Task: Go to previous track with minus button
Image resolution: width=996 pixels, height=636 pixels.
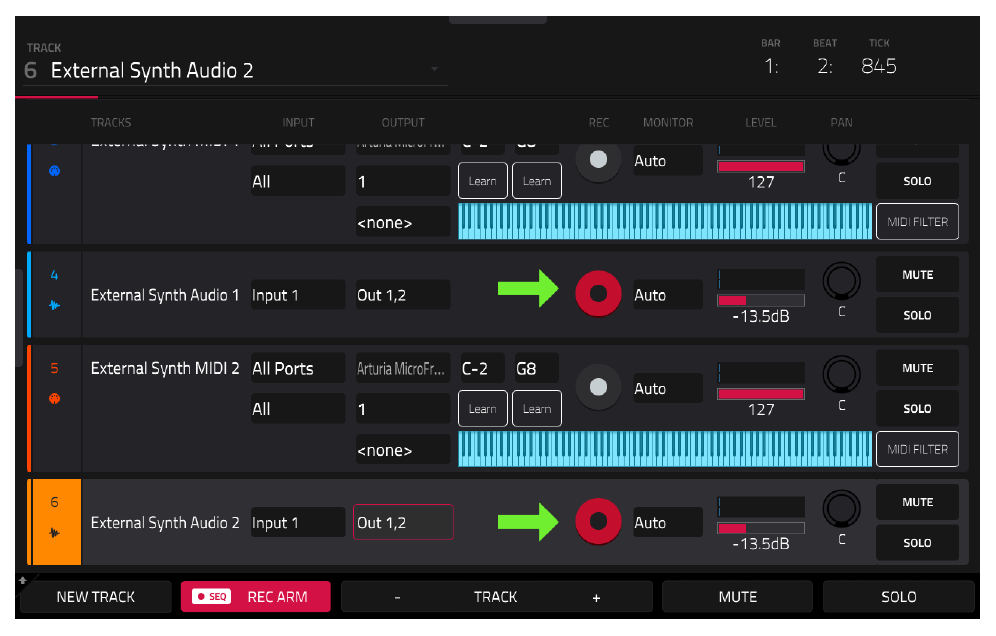Action: pyautogui.click(x=398, y=597)
